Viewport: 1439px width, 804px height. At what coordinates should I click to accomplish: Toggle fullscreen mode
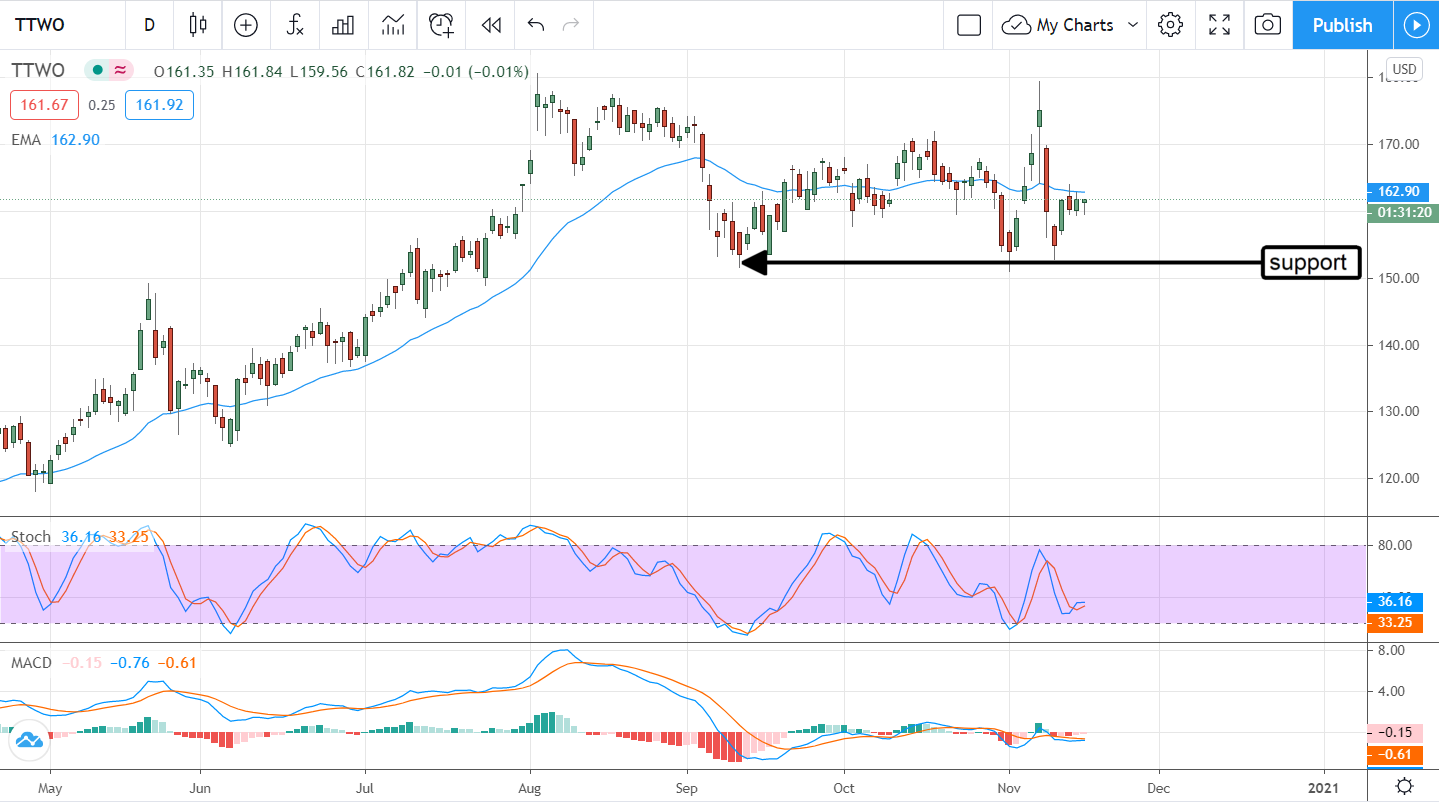(1219, 25)
